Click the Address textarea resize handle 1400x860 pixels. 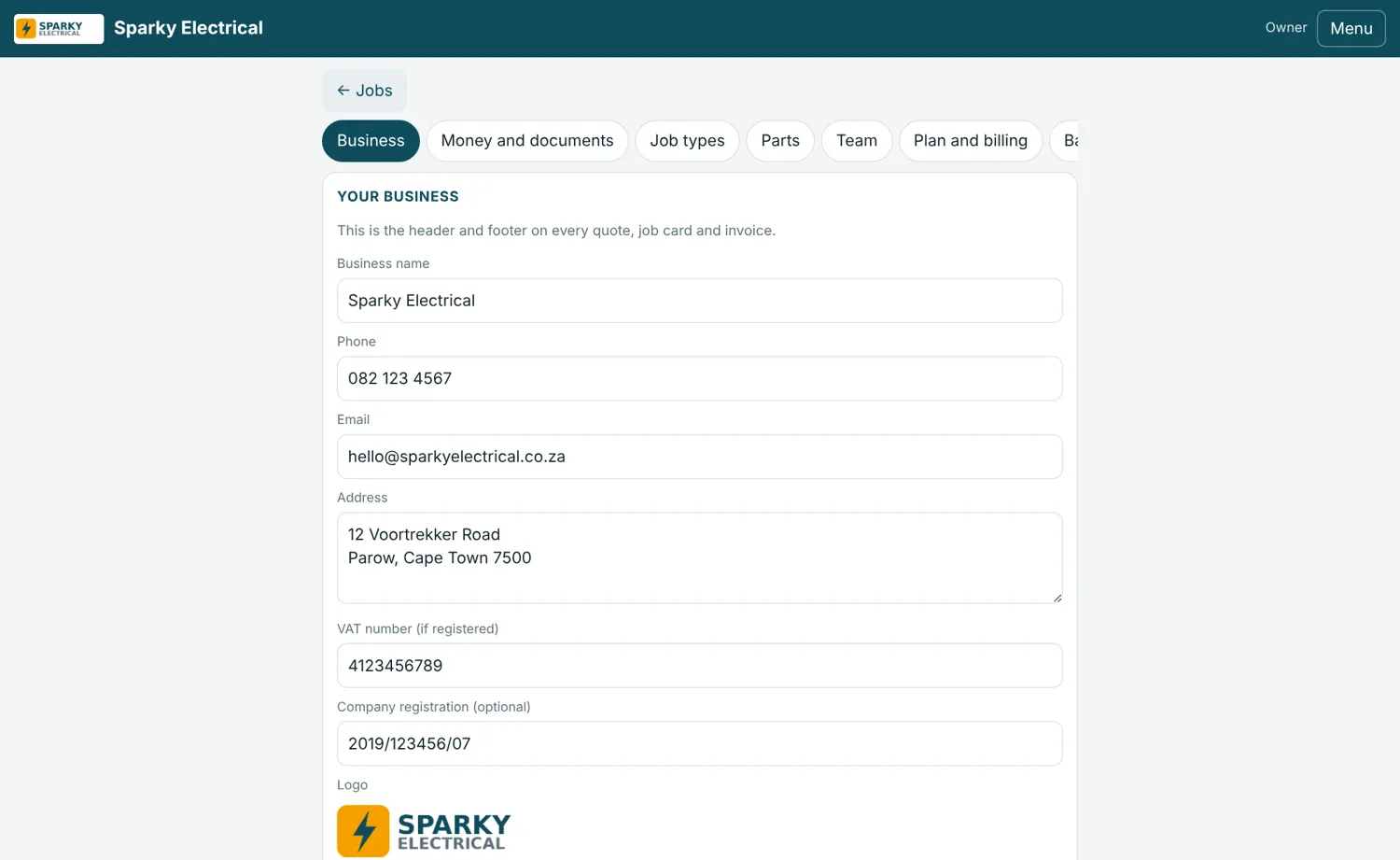point(1057,598)
